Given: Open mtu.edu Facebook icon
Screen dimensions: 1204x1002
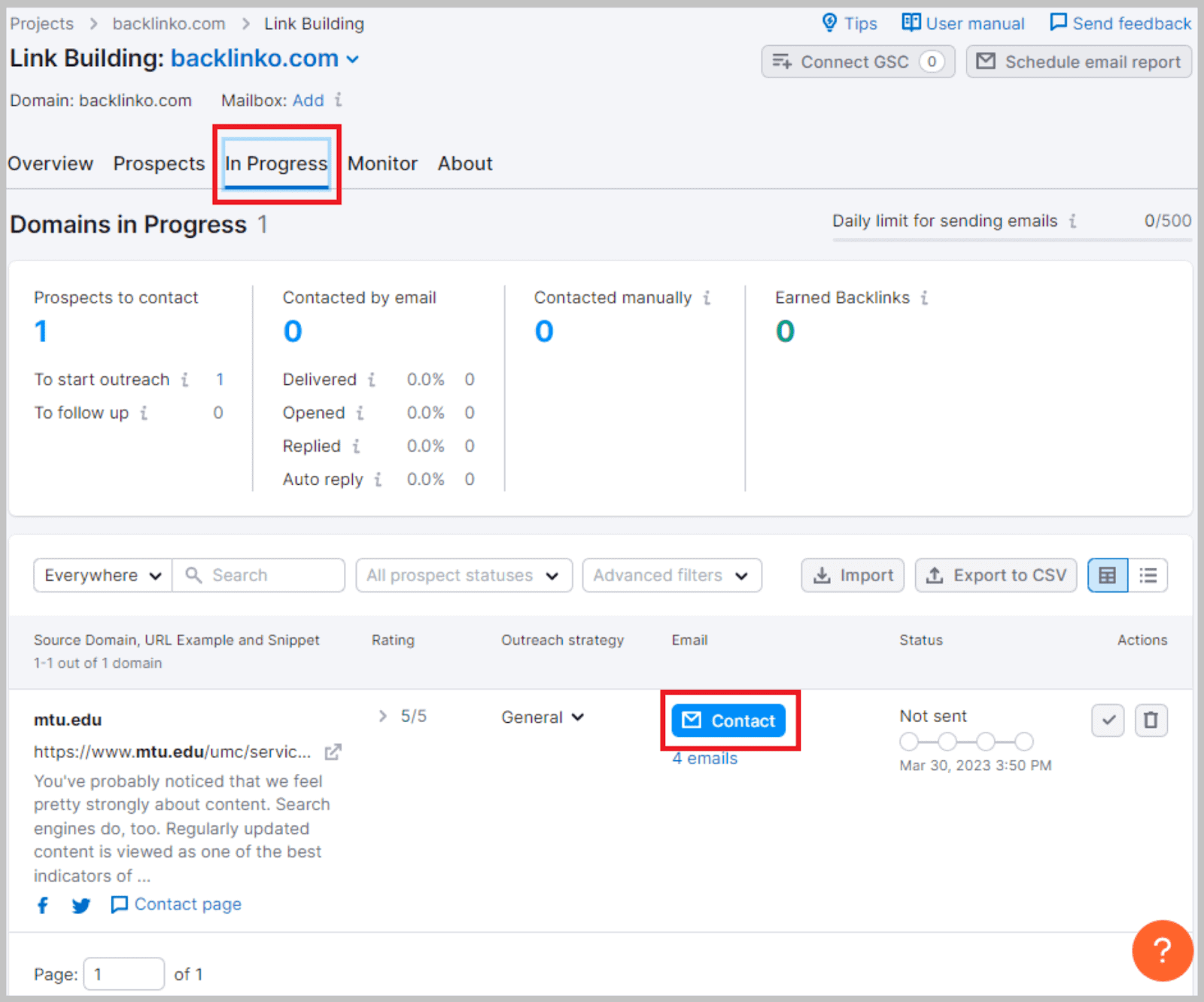Looking at the screenshot, I should (x=43, y=905).
